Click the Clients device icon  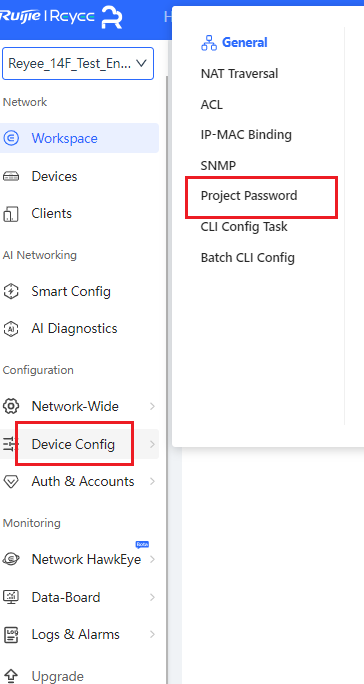pos(10,214)
